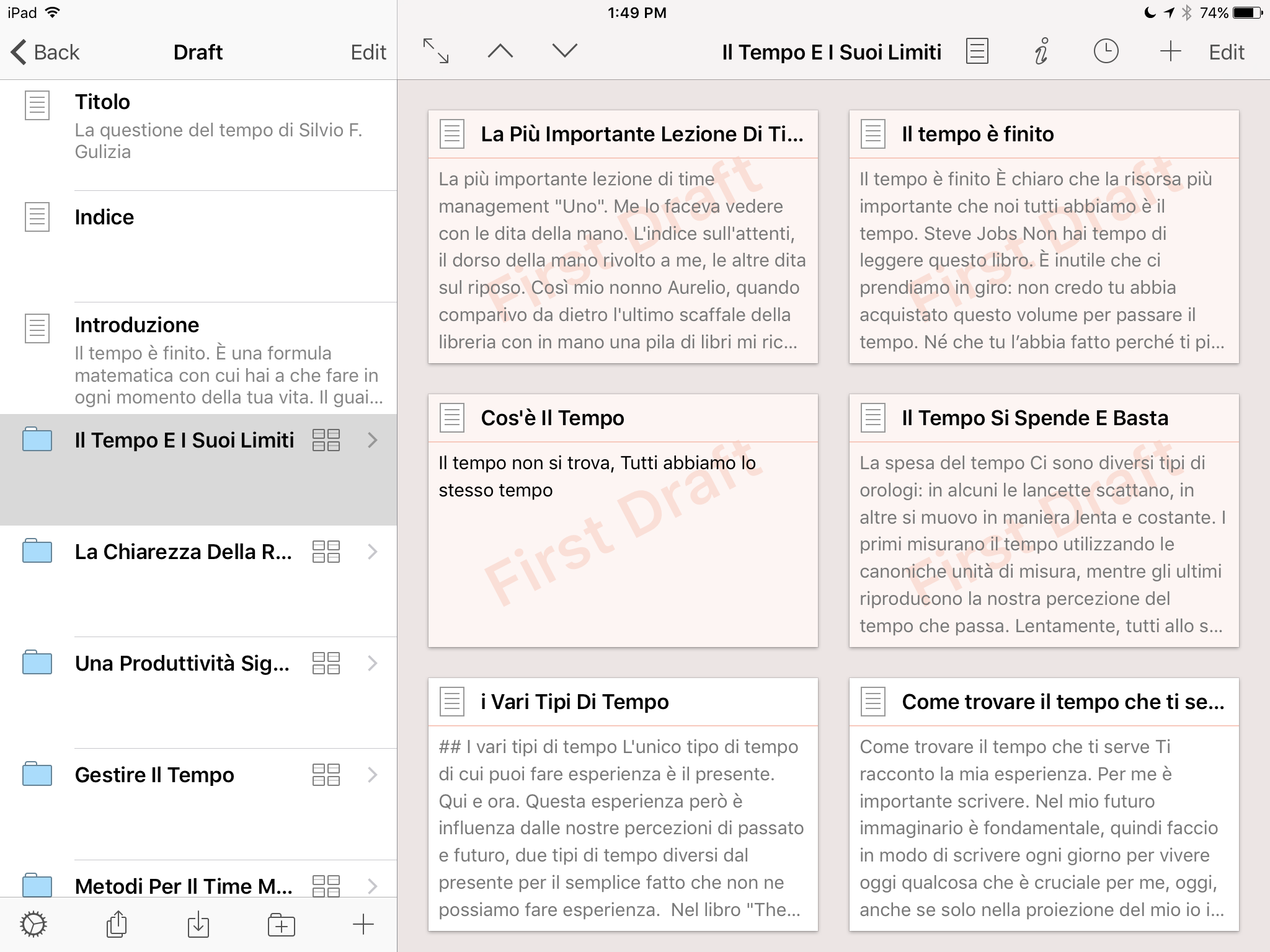1270x952 pixels.
Task: Tap Il Tempo E I Suoi Limiti toolbar title
Action: [832, 52]
